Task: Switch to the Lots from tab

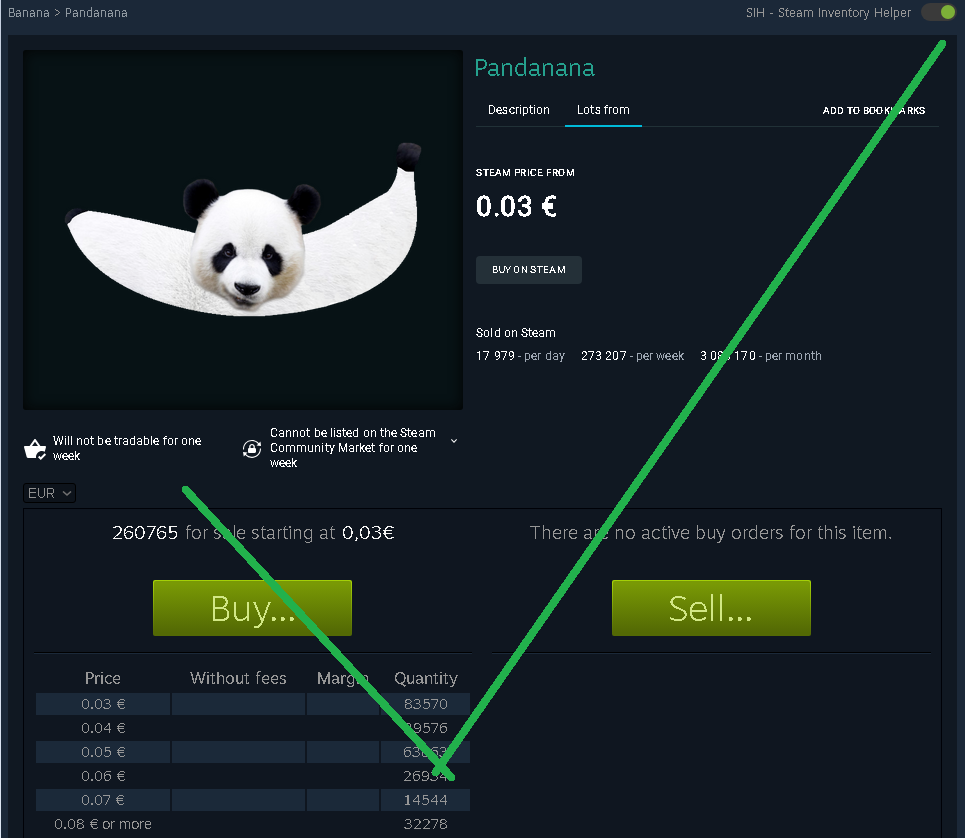Action: 603,110
